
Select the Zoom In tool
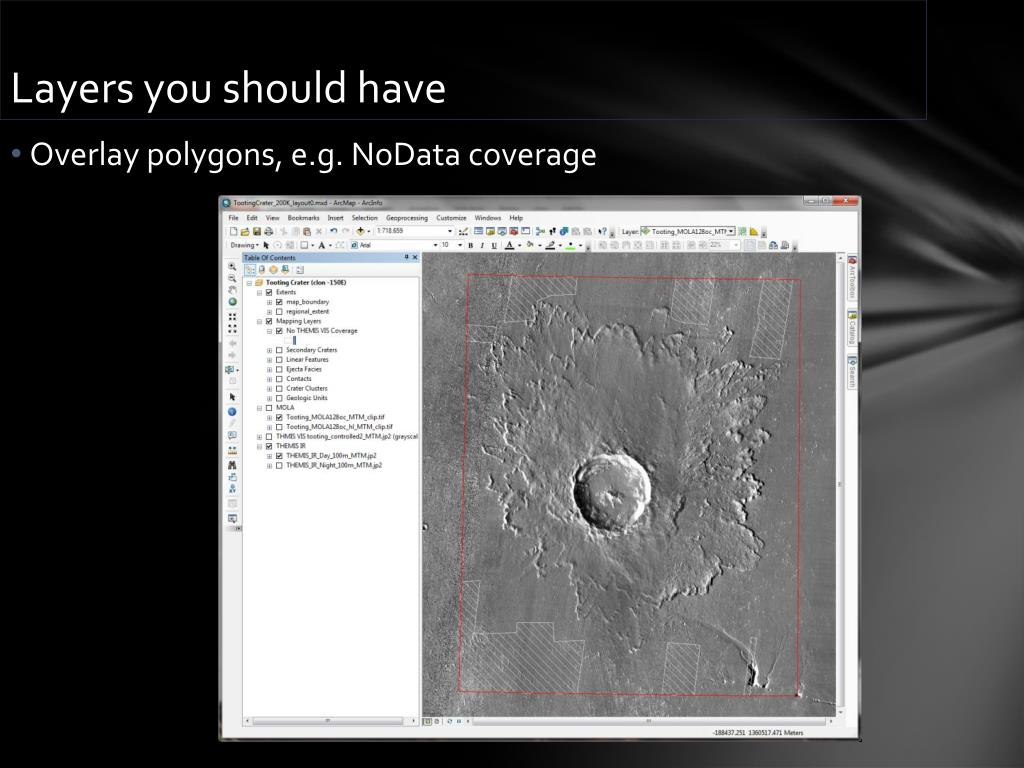(x=232, y=267)
